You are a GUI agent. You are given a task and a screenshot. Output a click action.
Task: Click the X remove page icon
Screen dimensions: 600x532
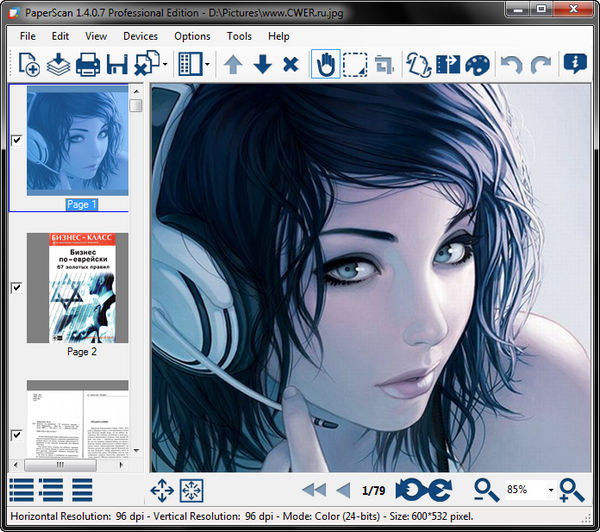click(291, 64)
